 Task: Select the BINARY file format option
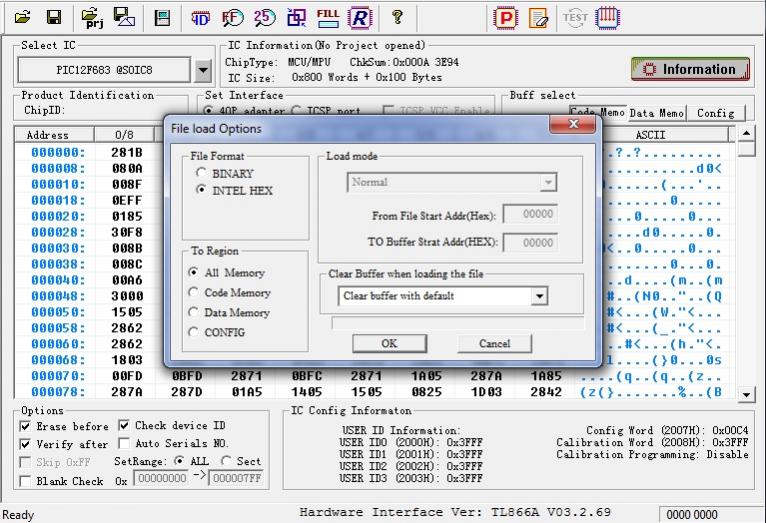pos(202,173)
